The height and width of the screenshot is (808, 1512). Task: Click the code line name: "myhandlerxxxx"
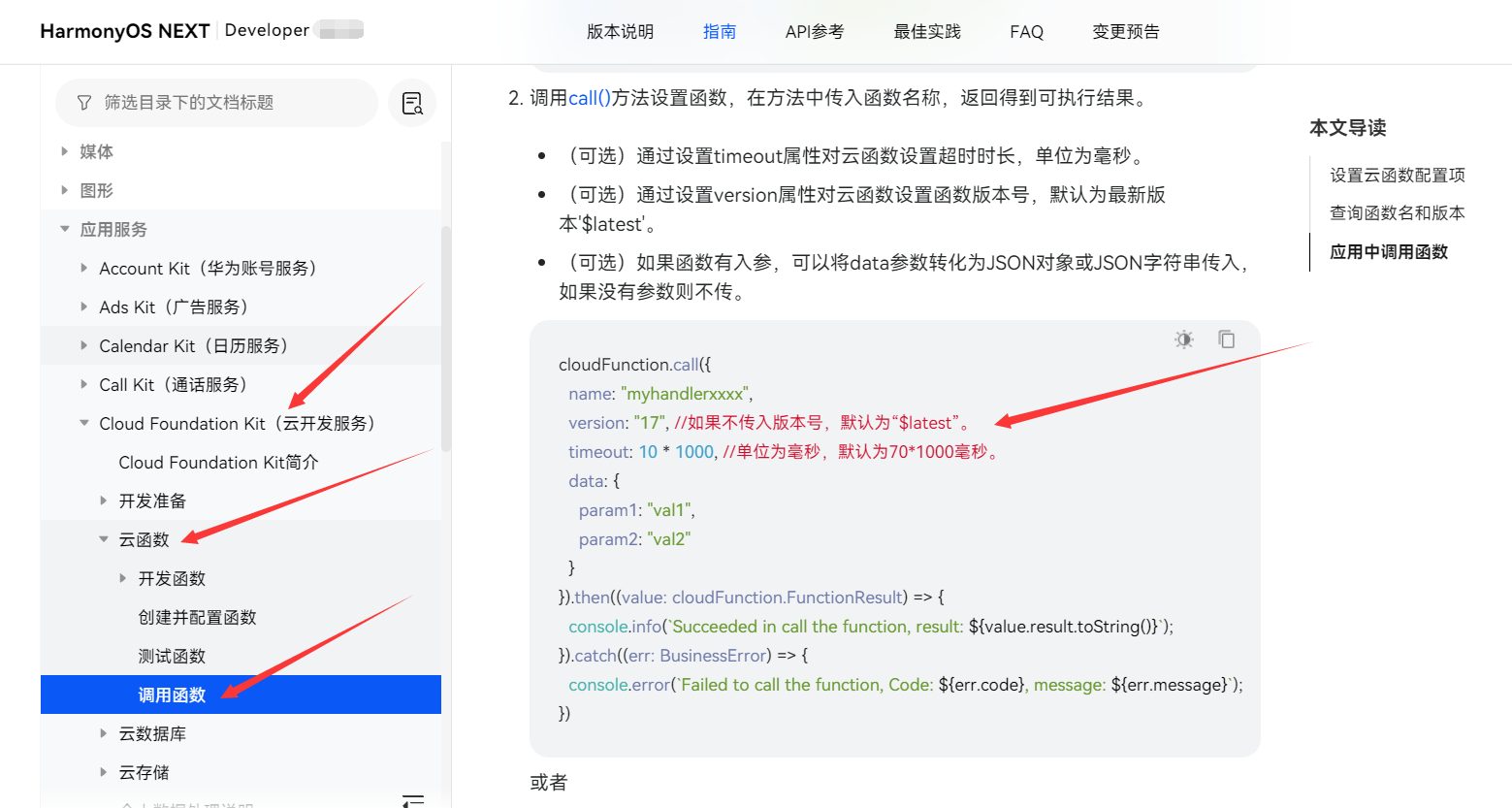coord(660,394)
